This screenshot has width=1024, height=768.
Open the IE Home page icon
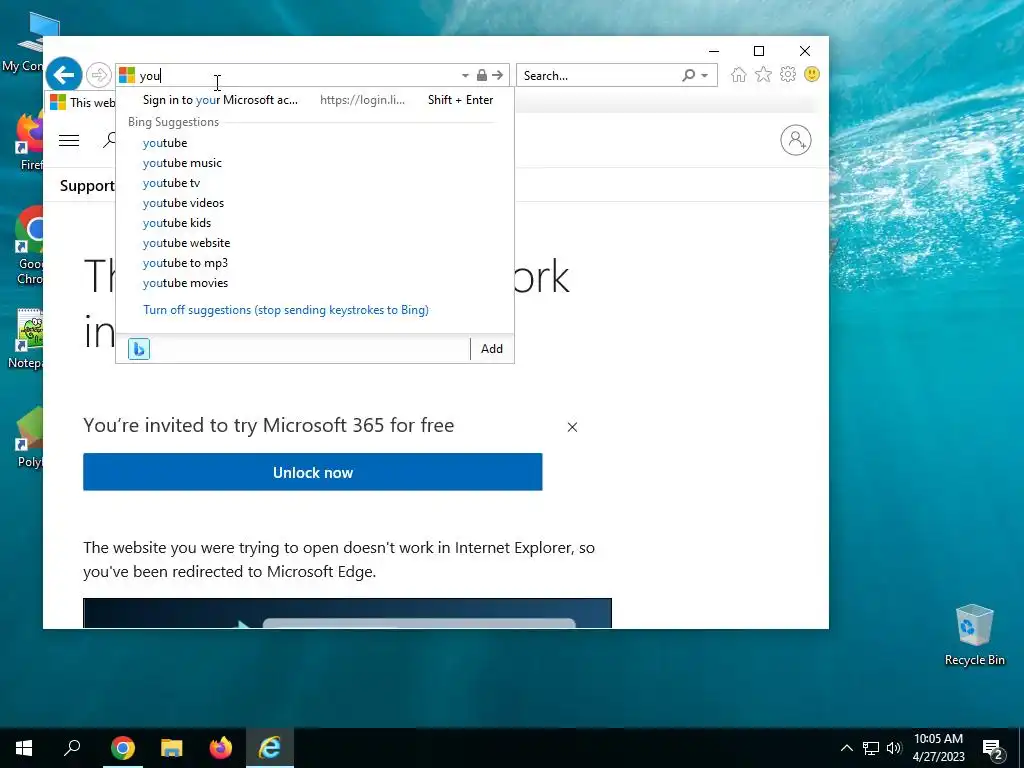[739, 74]
